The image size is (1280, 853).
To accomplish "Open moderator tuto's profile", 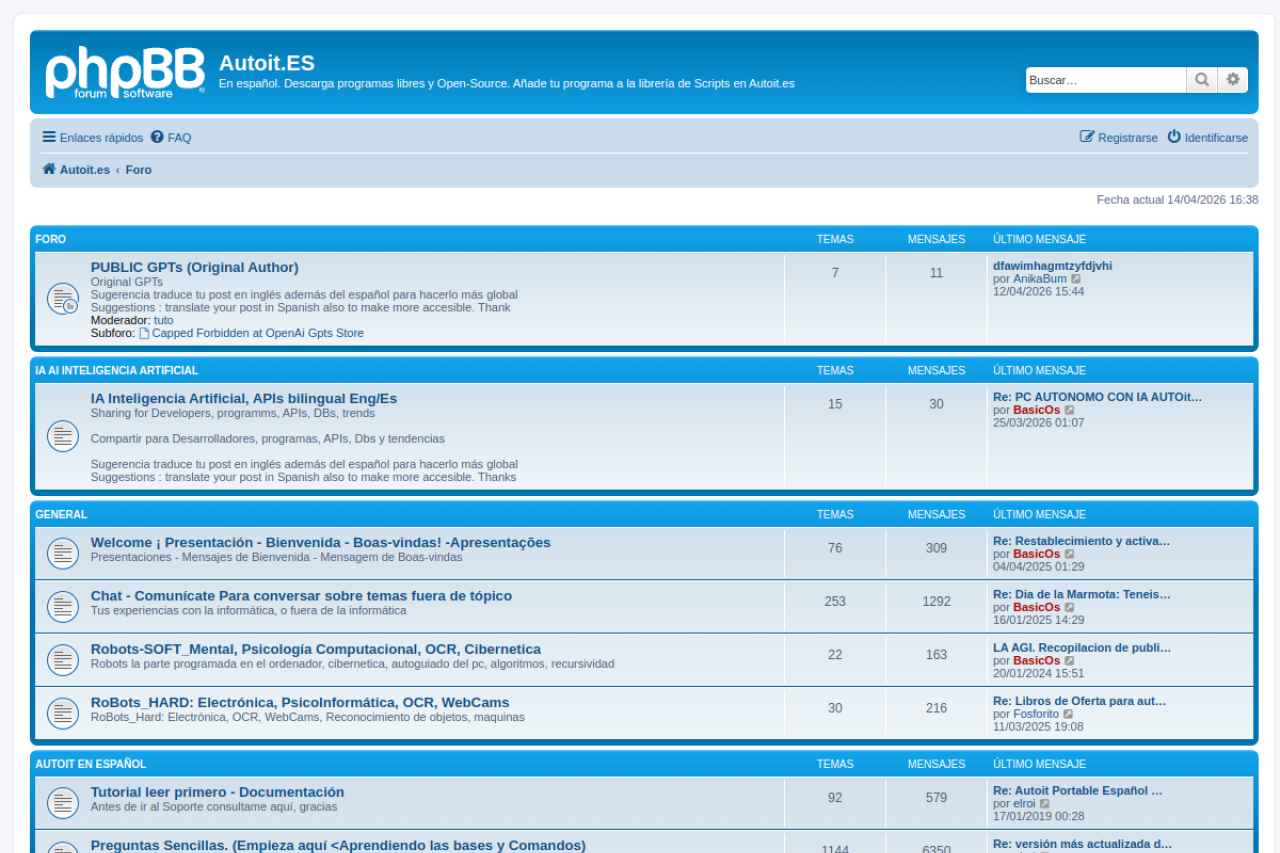I will (x=163, y=320).
